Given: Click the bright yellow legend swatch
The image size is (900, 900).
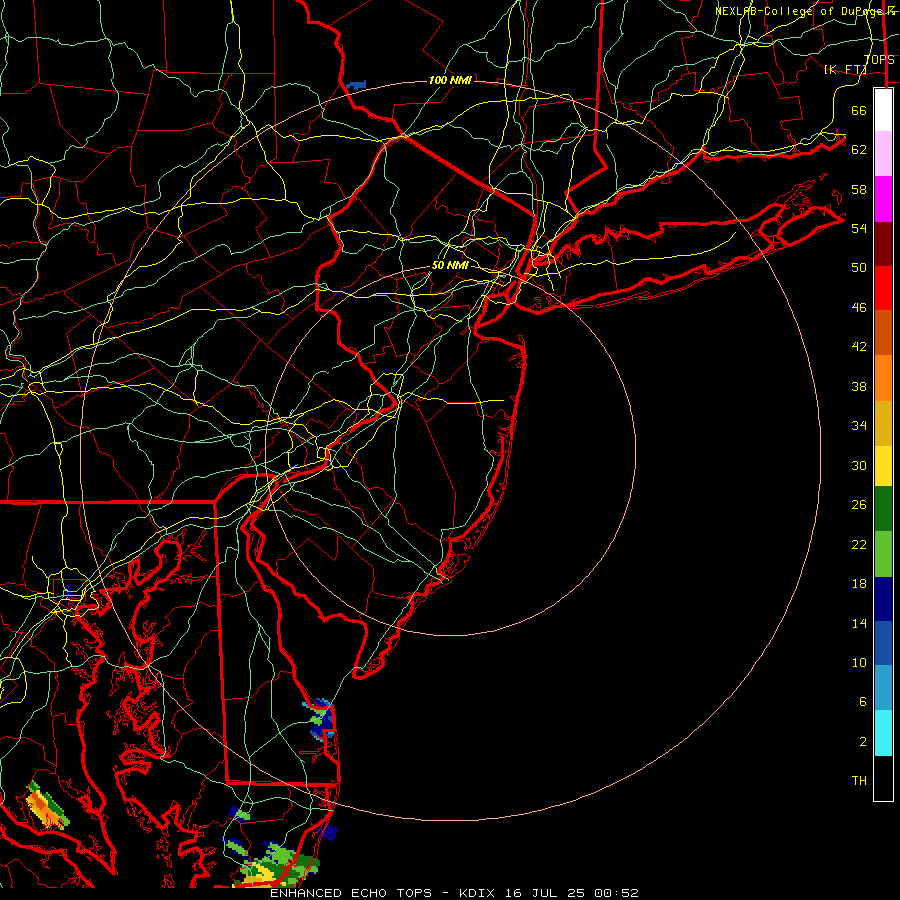Looking at the screenshot, I should pos(883,465).
